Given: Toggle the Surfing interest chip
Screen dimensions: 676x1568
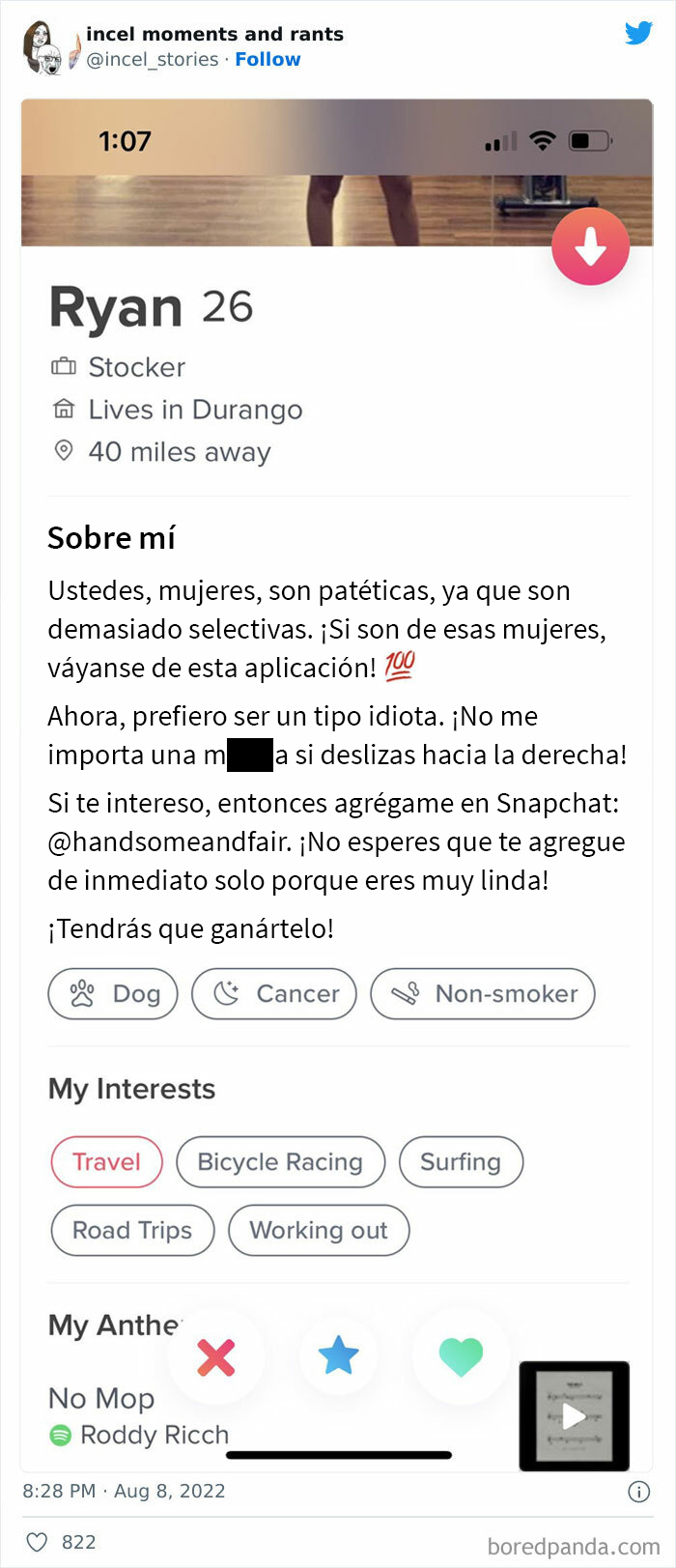Looking at the screenshot, I should [x=460, y=1161].
